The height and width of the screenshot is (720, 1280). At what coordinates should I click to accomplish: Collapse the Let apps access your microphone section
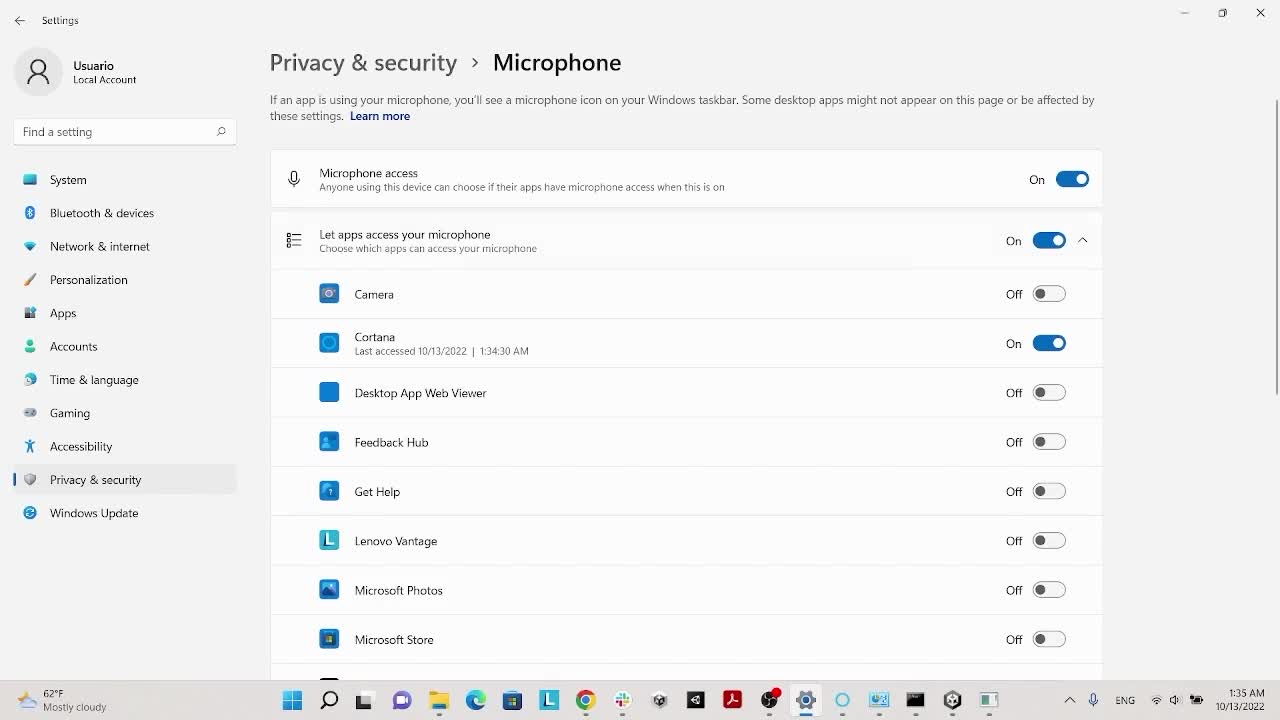pyautogui.click(x=1083, y=241)
